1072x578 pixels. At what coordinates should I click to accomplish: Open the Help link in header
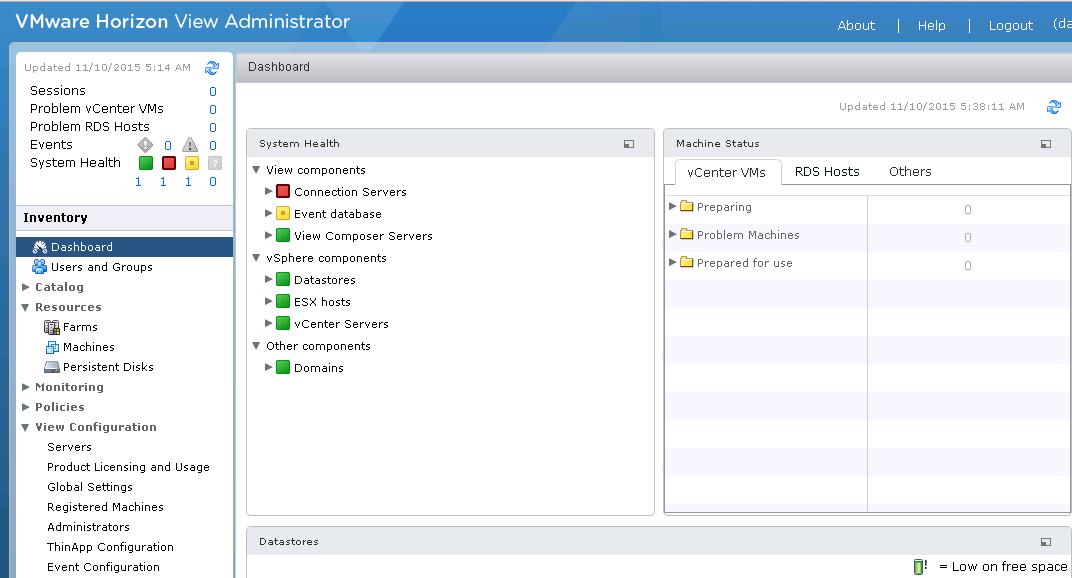tap(931, 26)
